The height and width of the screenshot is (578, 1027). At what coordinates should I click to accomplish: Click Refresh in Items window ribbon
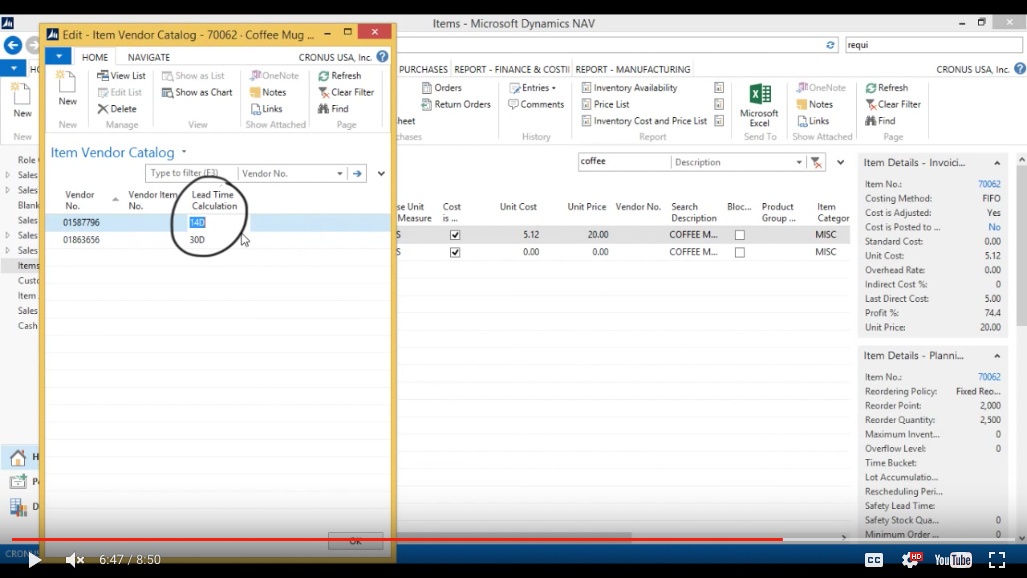tap(887, 88)
